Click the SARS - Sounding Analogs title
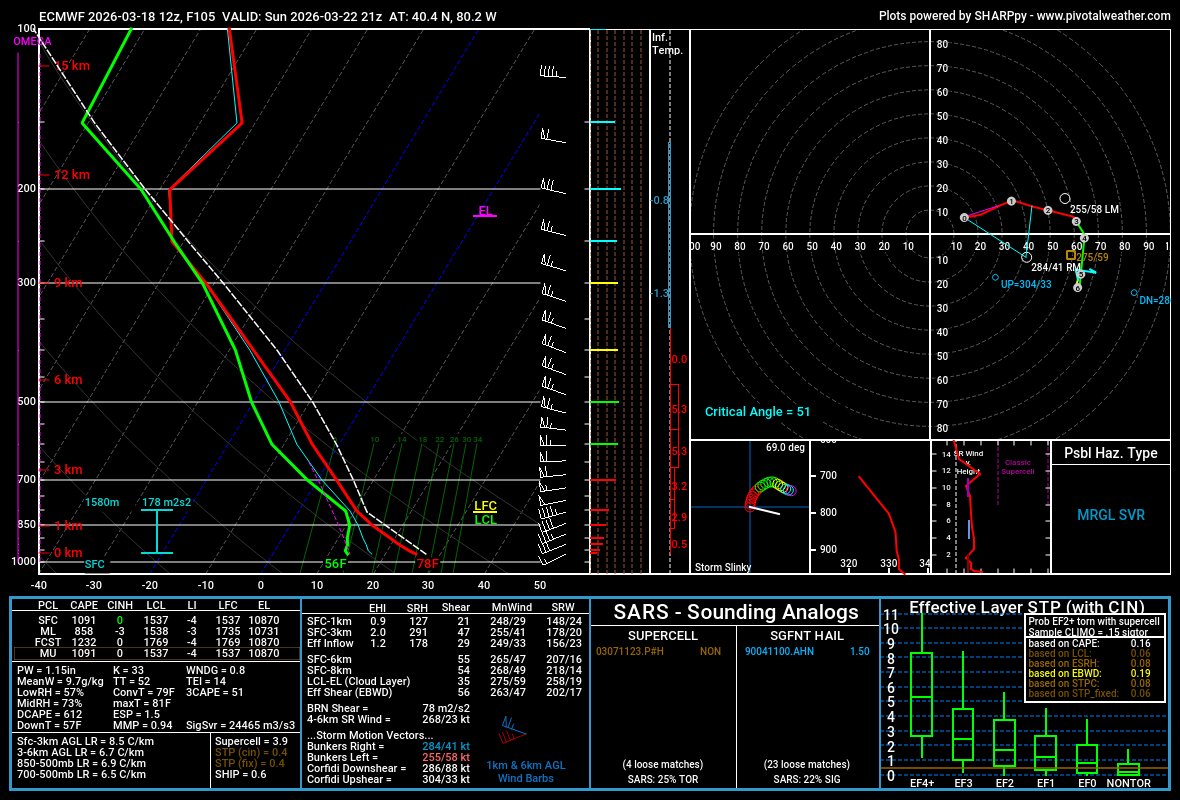 [x=735, y=612]
